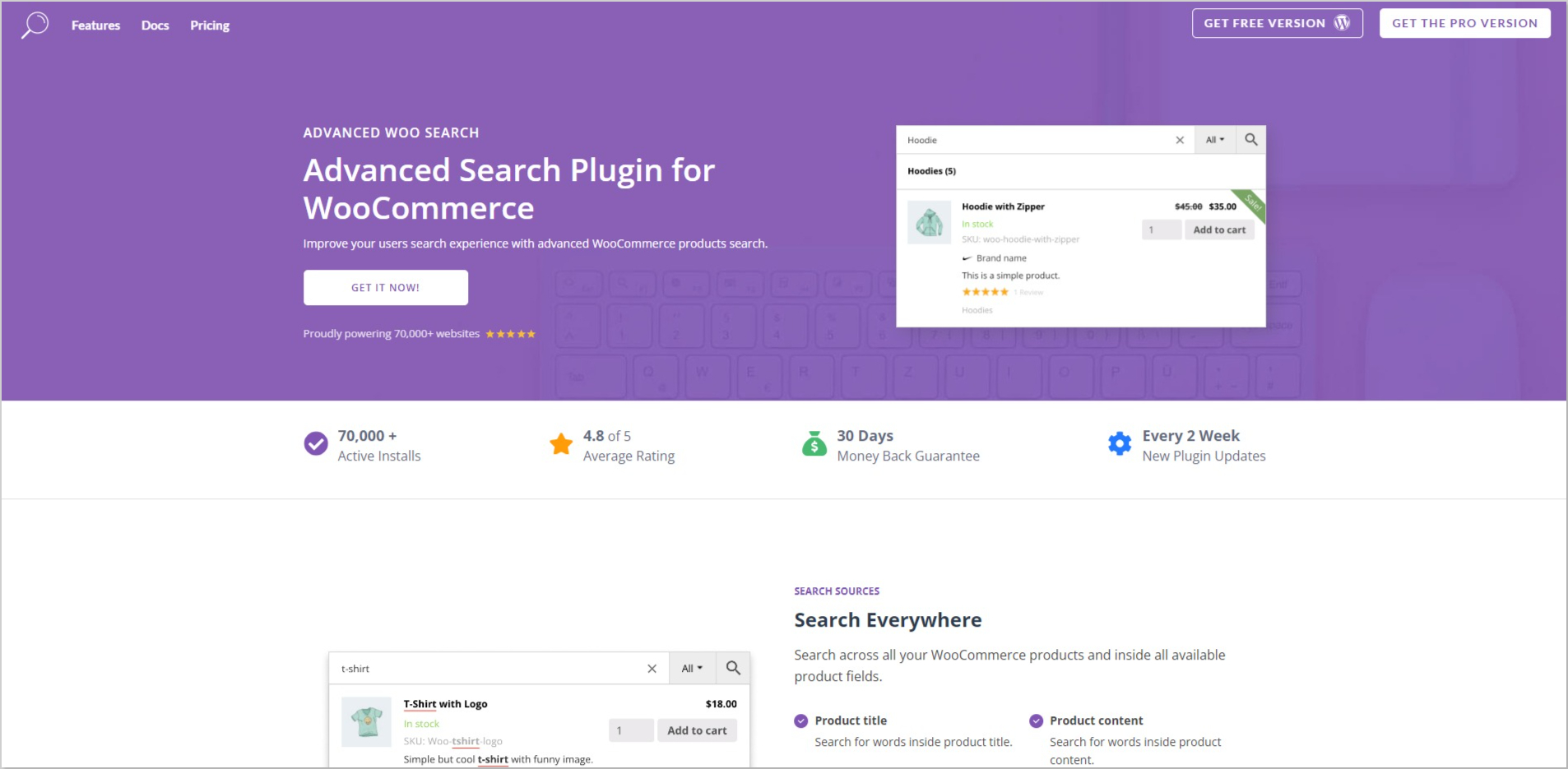Click the Hoodies (5) results heading
This screenshot has height=769, width=1568.
[x=931, y=171]
